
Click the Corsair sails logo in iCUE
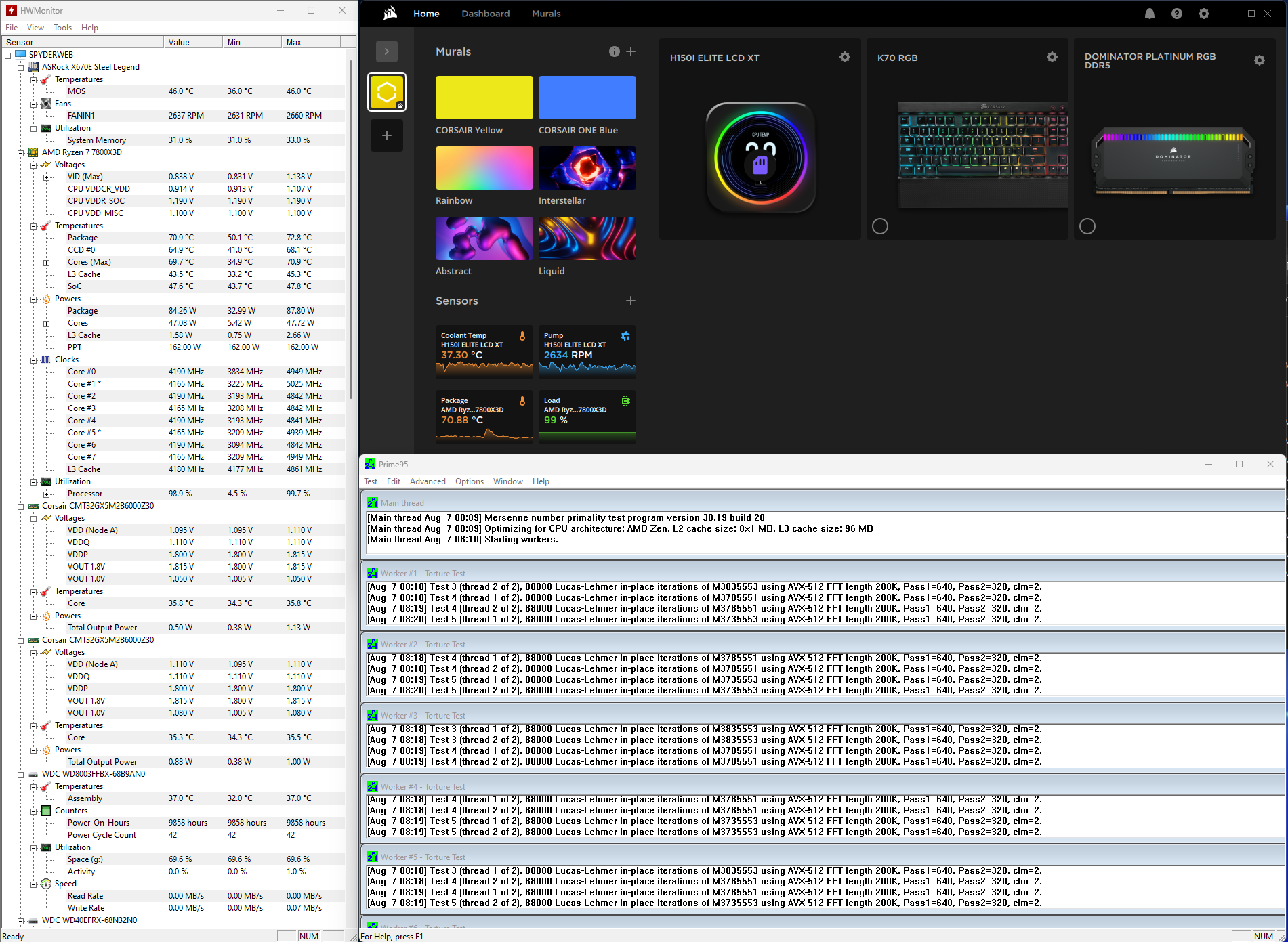(x=390, y=14)
